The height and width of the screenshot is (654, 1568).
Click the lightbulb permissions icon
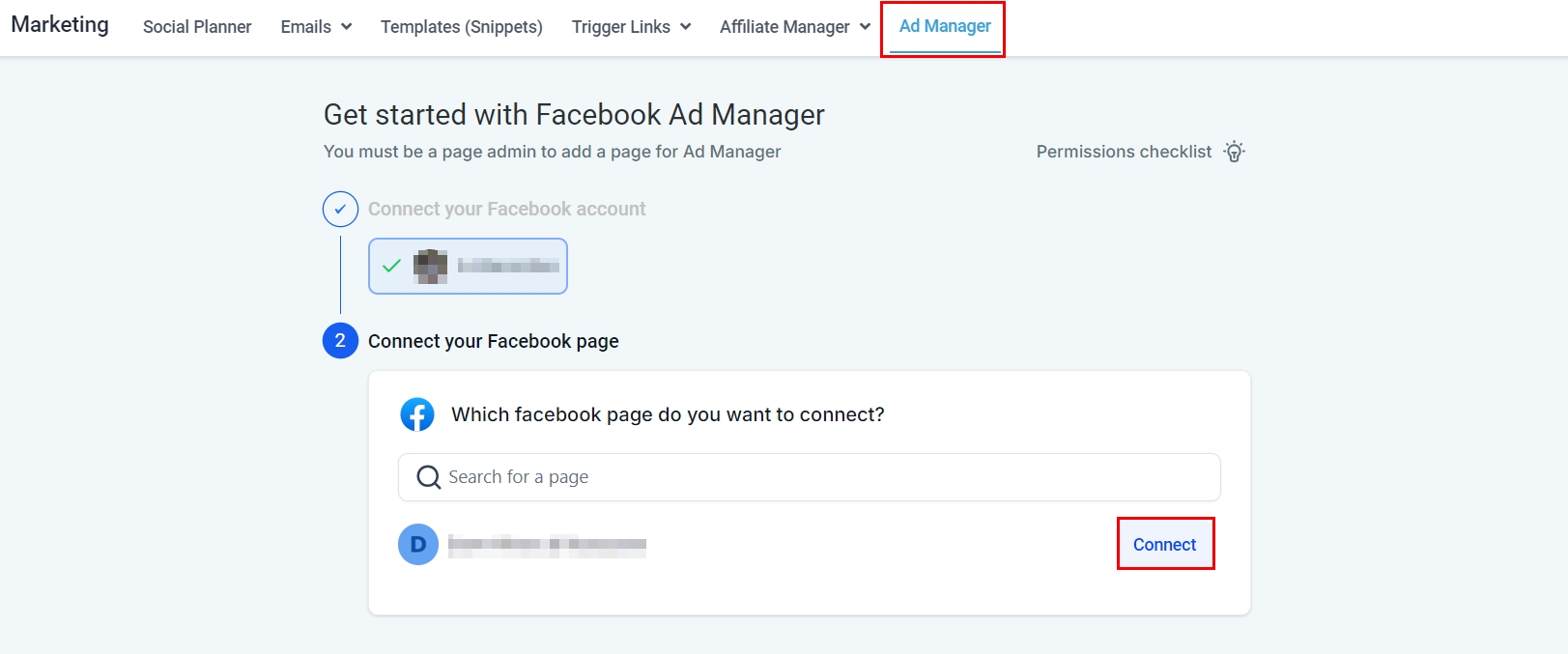pyautogui.click(x=1234, y=152)
